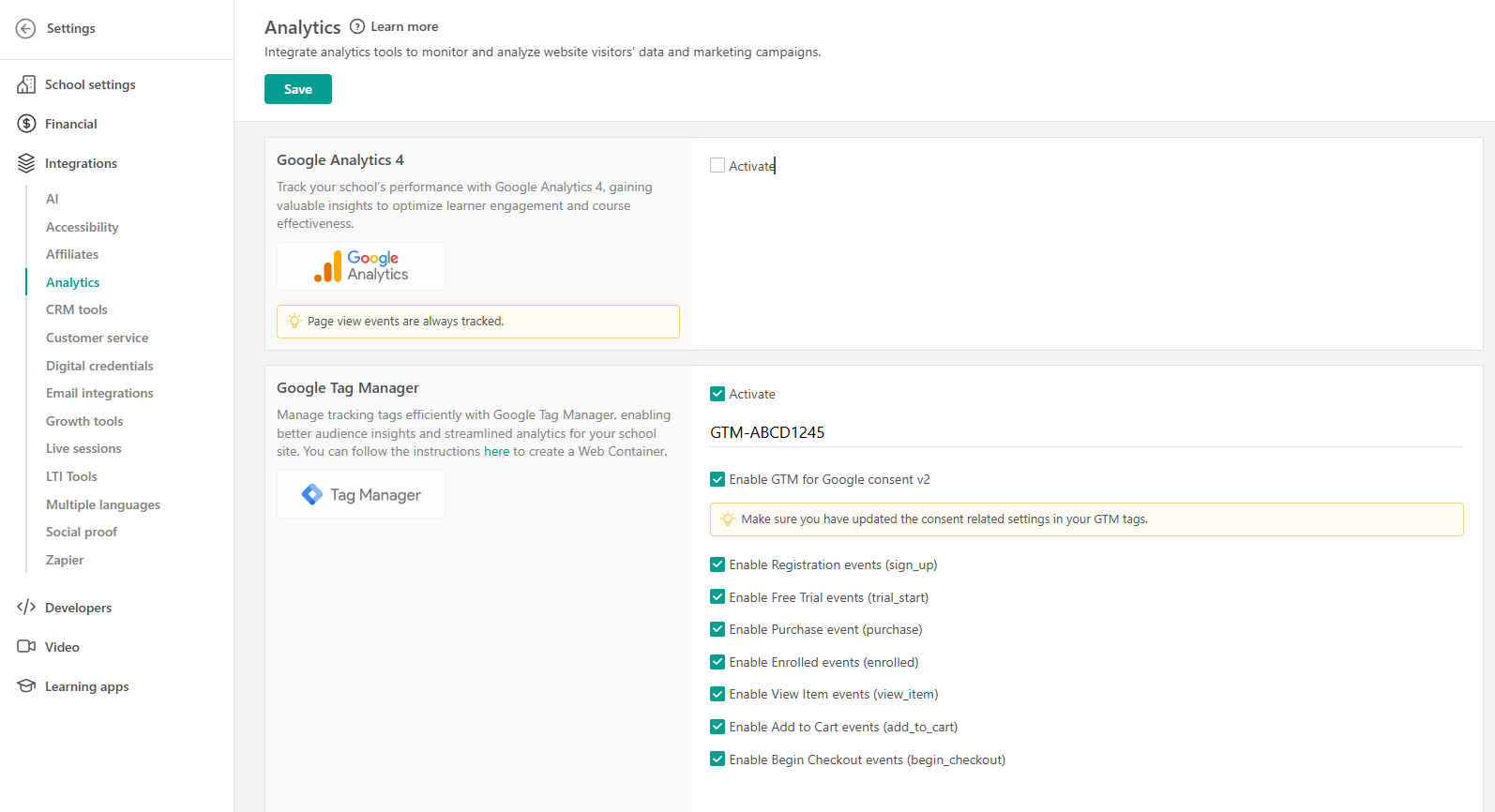Click the Google Tag Manager heading
Image resolution: width=1495 pixels, height=812 pixels.
pyautogui.click(x=348, y=388)
